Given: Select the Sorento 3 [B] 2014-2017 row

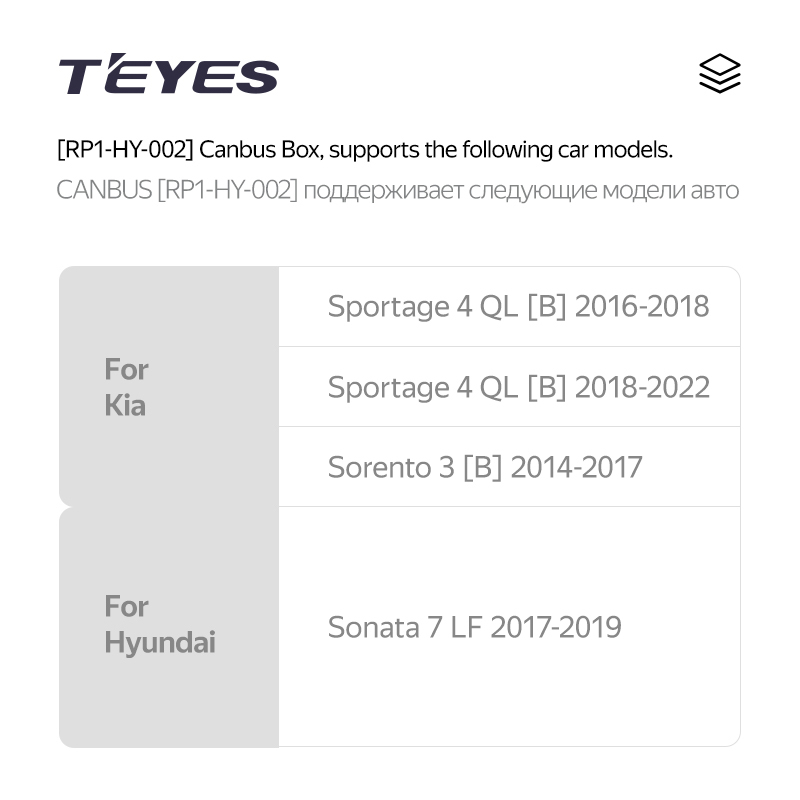Looking at the screenshot, I should tap(509, 467).
